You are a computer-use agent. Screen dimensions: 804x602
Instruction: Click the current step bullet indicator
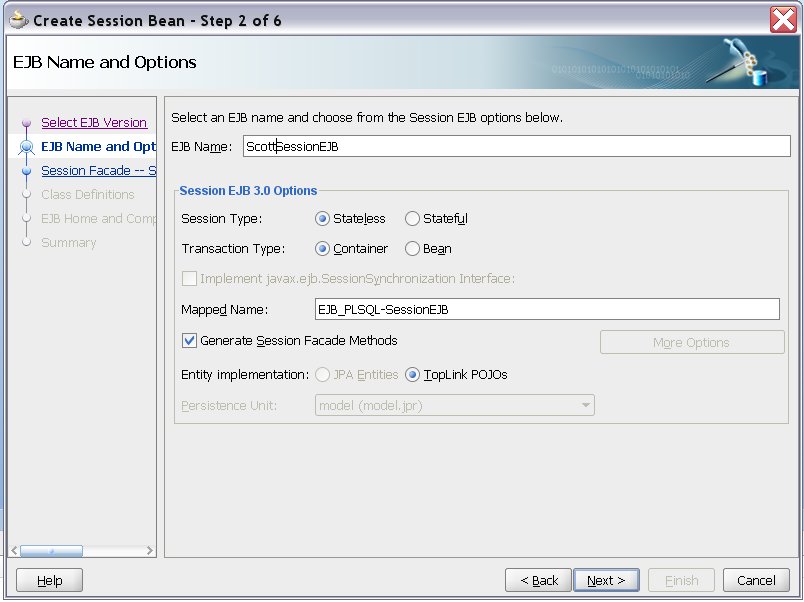(27, 147)
